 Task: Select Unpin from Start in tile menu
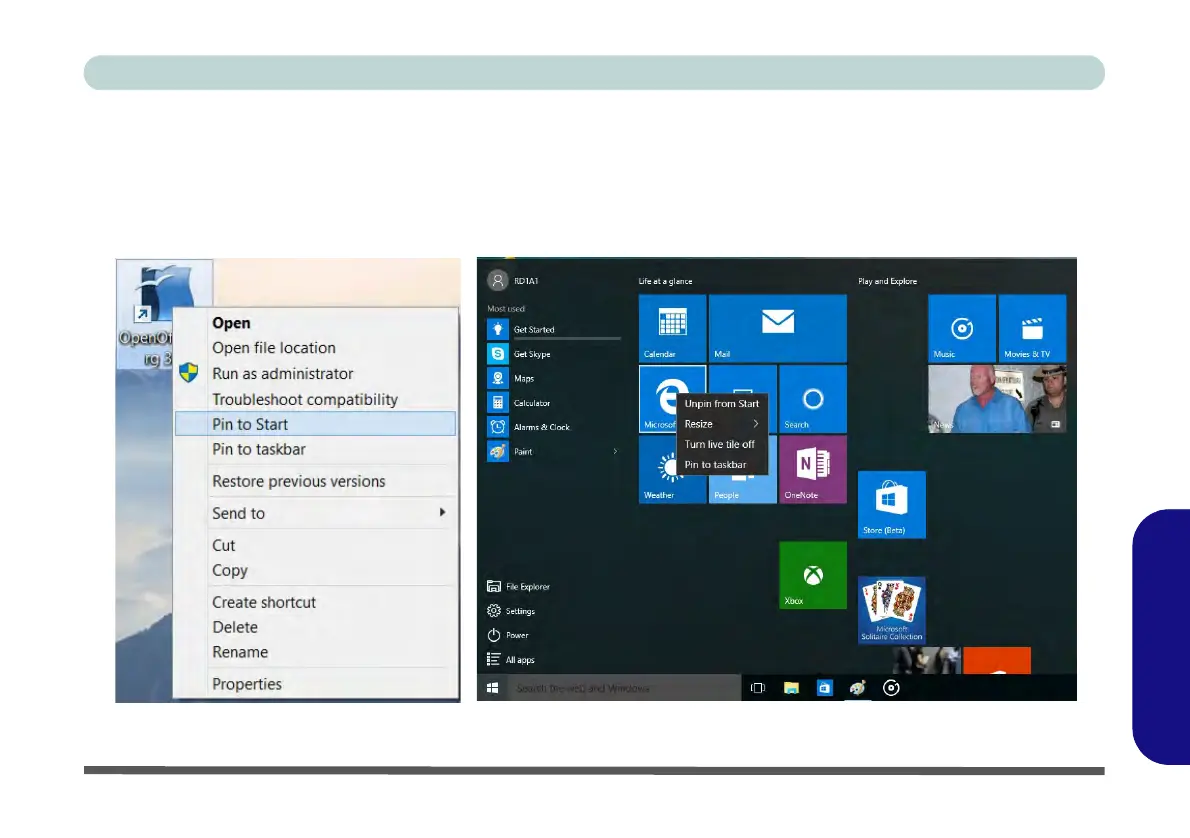click(x=722, y=404)
